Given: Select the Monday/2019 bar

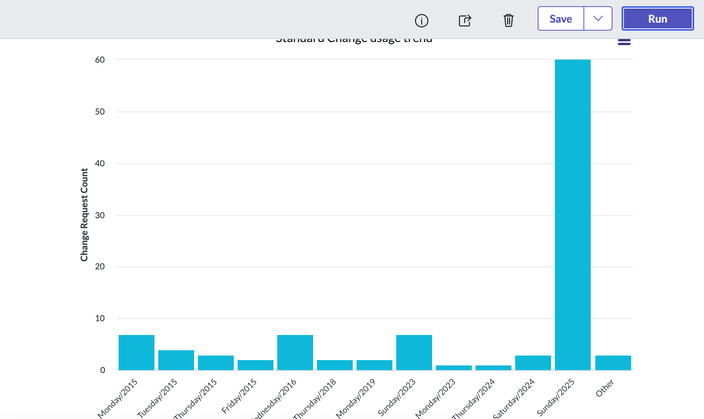Looking at the screenshot, I should 374,365.
